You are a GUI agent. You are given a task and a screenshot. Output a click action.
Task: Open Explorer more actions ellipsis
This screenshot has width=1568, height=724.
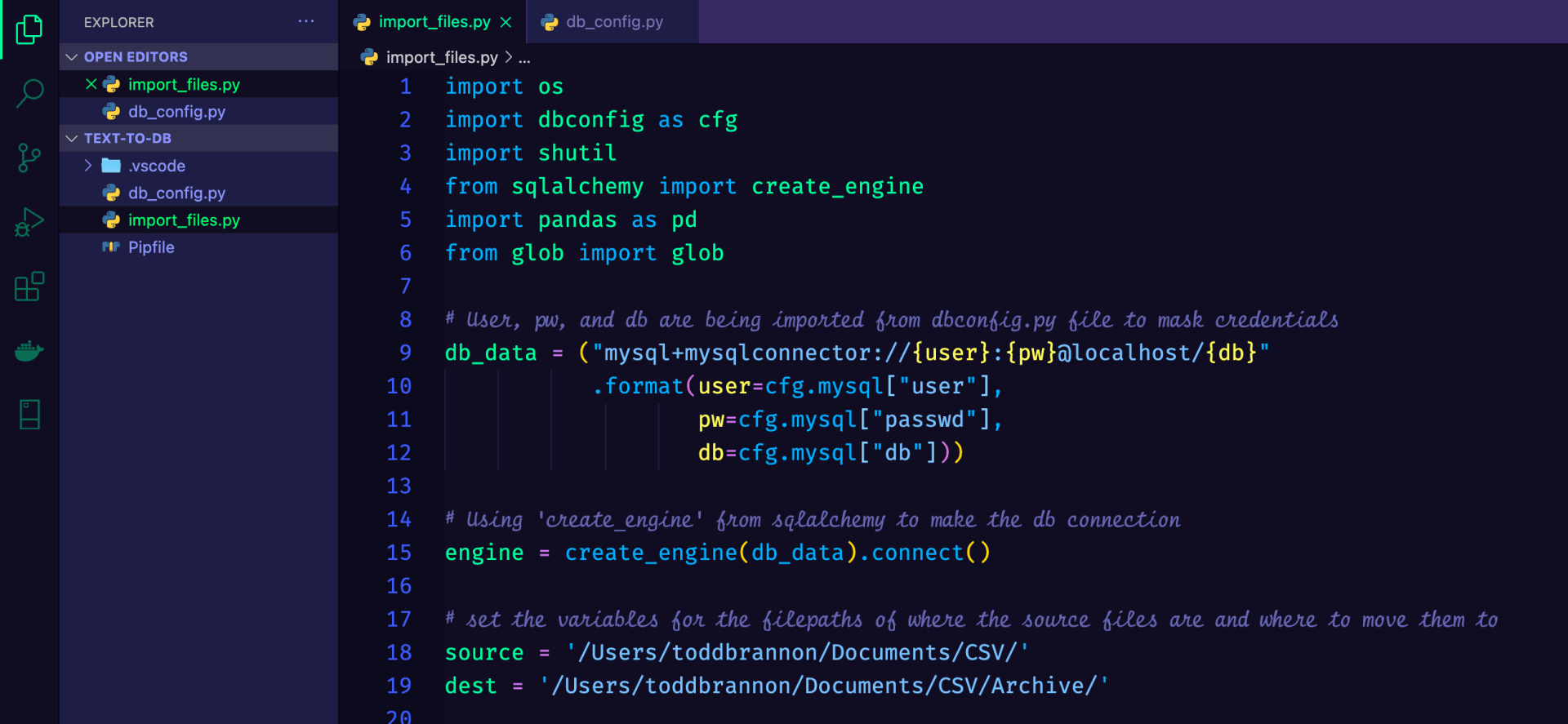pyautogui.click(x=306, y=21)
